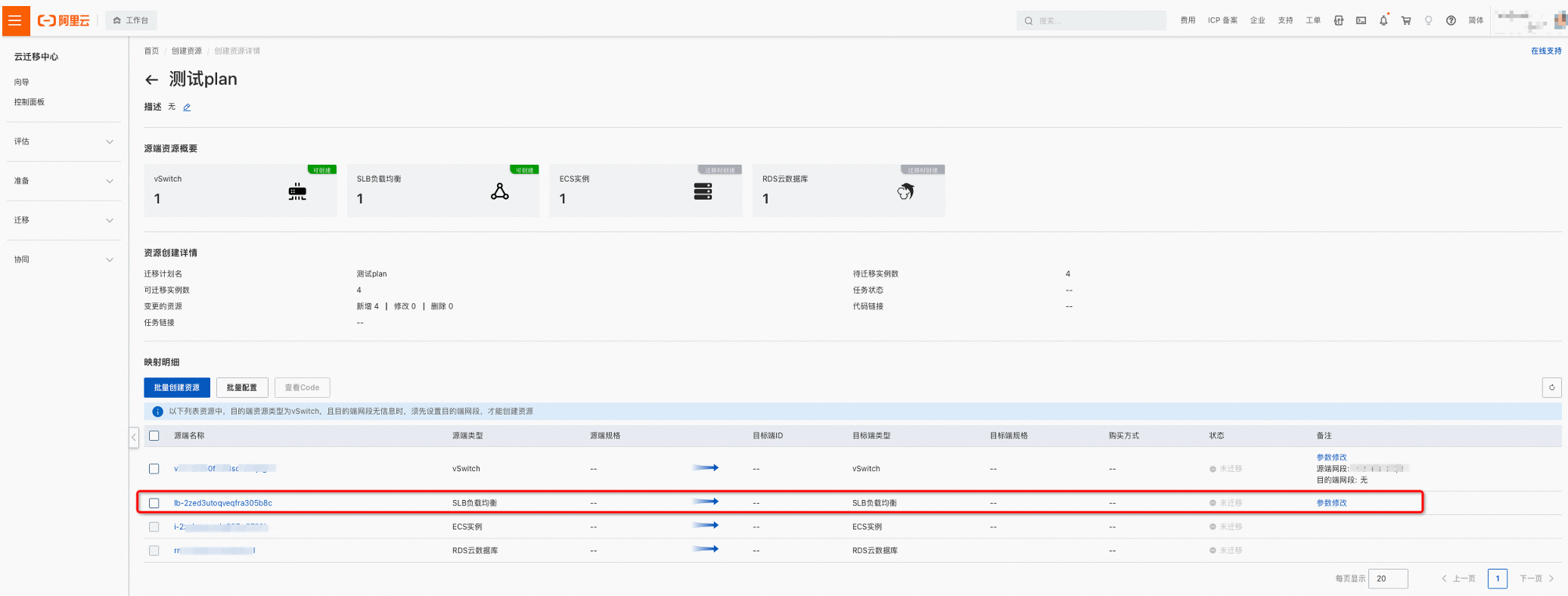Viewport: 1568px width, 596px height.
Task: Open the ICP 备案 menu item
Action: (x=1222, y=20)
